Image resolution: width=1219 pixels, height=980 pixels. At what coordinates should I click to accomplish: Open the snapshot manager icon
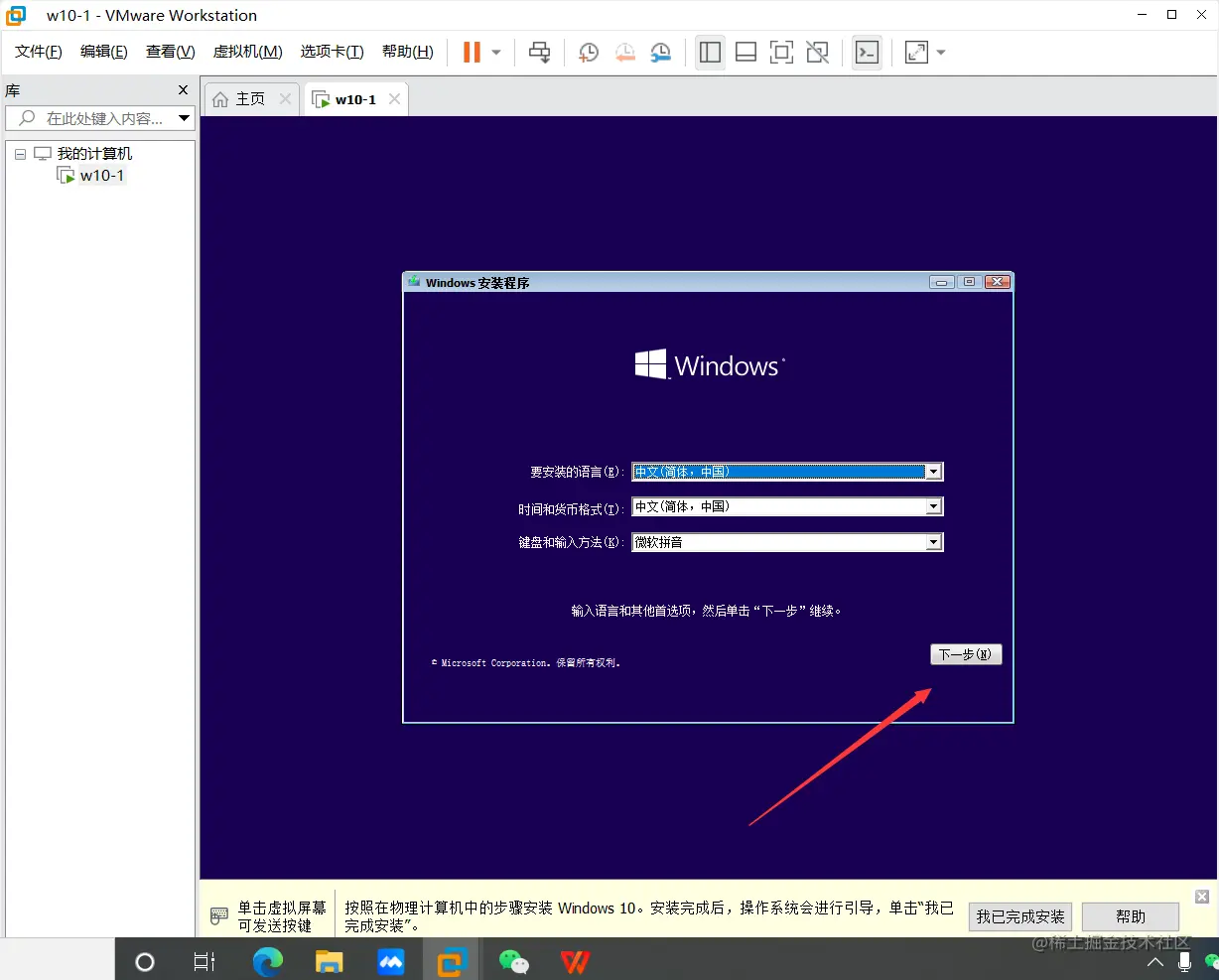pyautogui.click(x=660, y=52)
